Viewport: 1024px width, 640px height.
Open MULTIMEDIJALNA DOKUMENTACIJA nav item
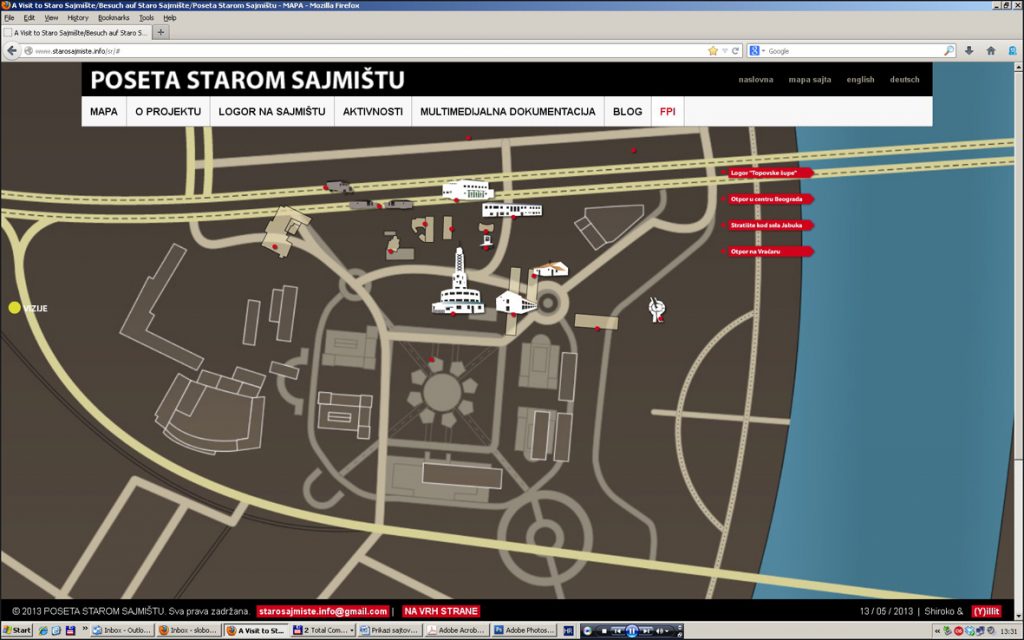(x=507, y=111)
